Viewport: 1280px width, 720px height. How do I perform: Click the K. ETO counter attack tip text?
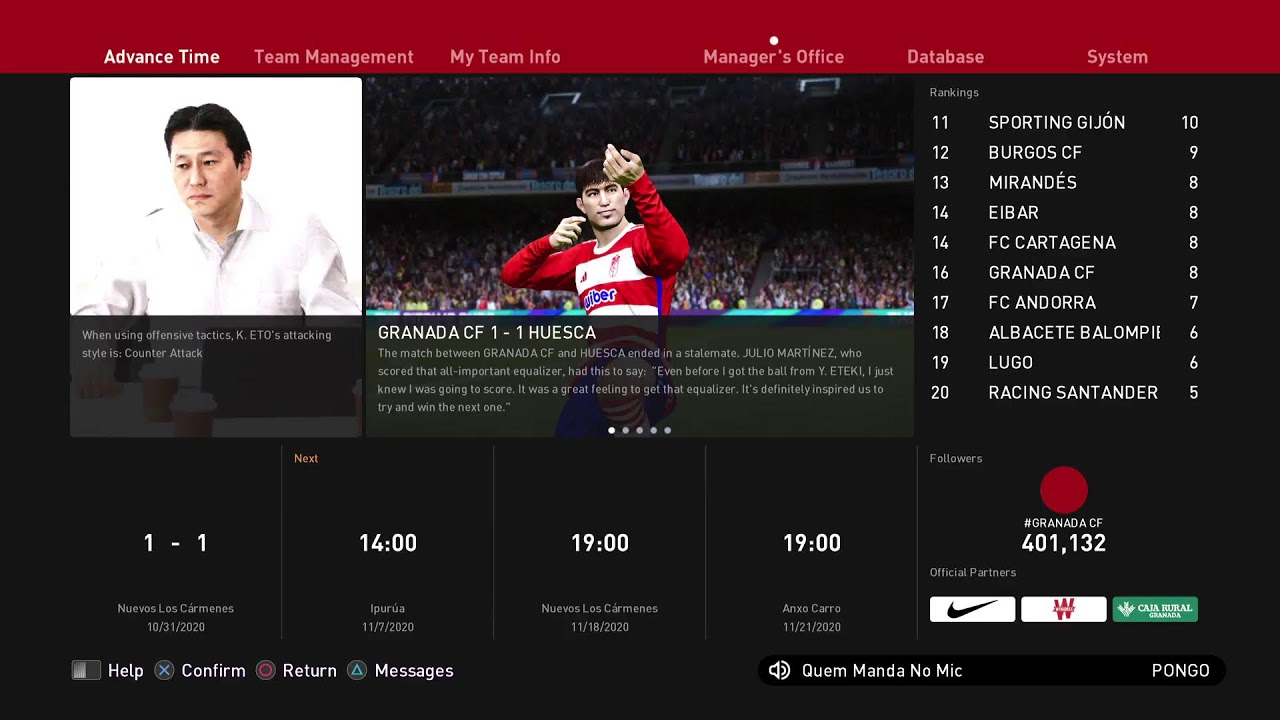coord(207,344)
